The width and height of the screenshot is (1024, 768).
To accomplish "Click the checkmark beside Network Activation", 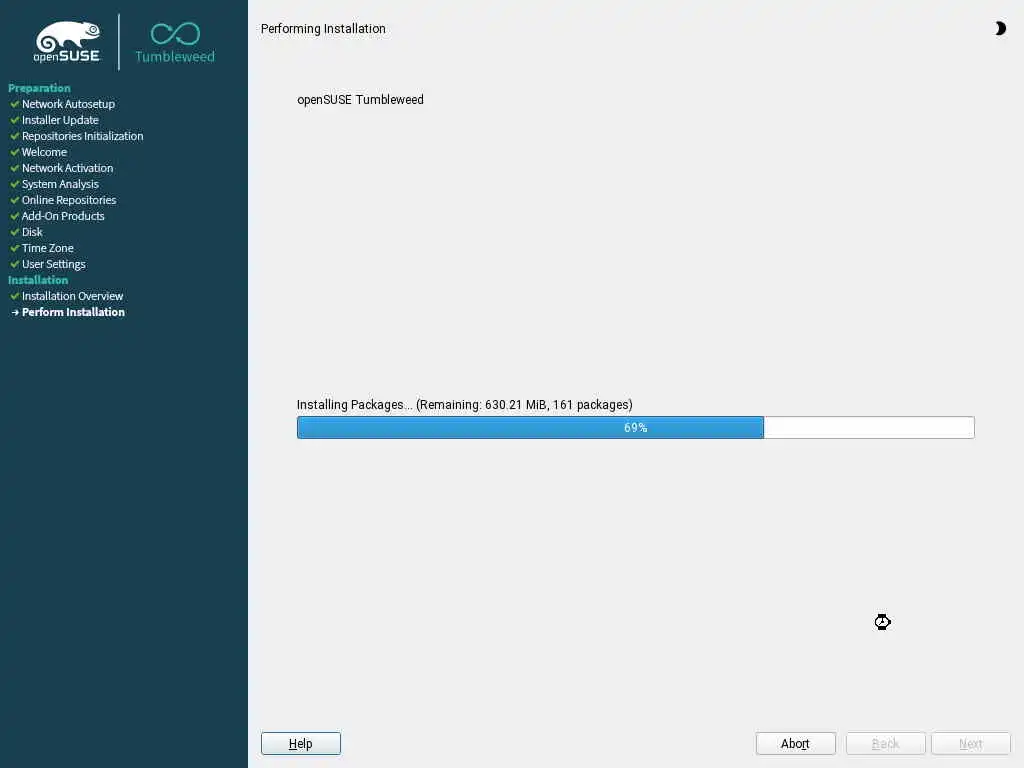I will tap(14, 168).
